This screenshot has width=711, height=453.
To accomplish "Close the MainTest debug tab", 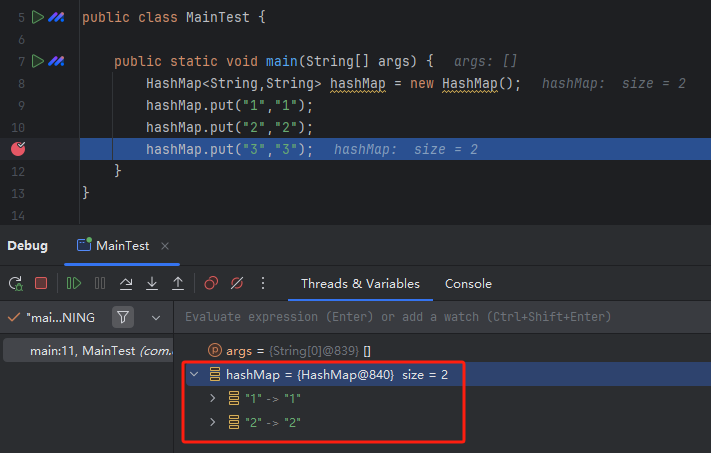I will tap(165, 246).
